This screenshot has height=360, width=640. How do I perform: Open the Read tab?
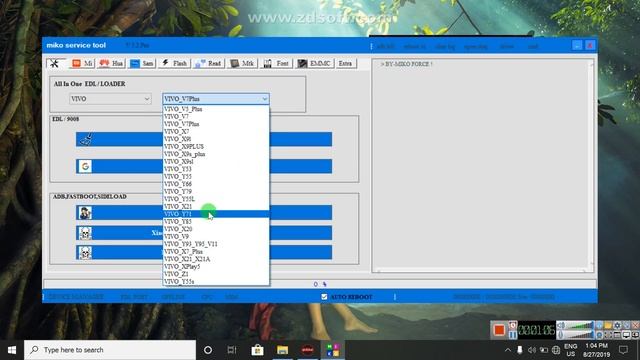click(208, 63)
